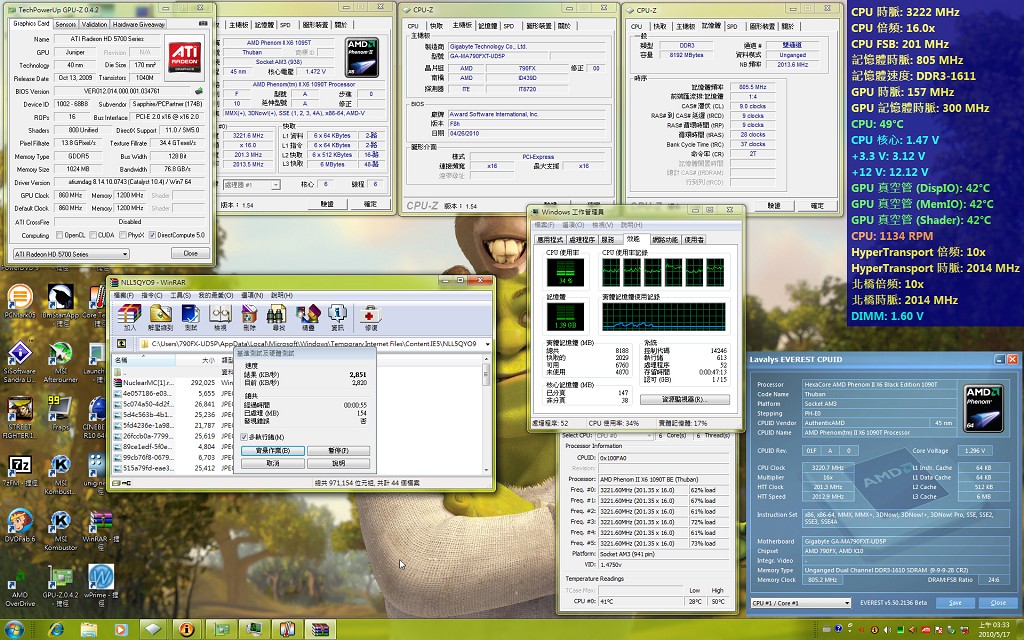Open Street Fighter desktop shortcut

pyautogui.click(x=20, y=418)
